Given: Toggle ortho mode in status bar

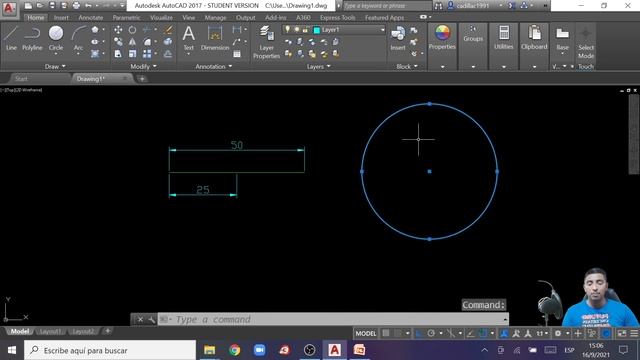Looking at the screenshot, I should (x=419, y=333).
